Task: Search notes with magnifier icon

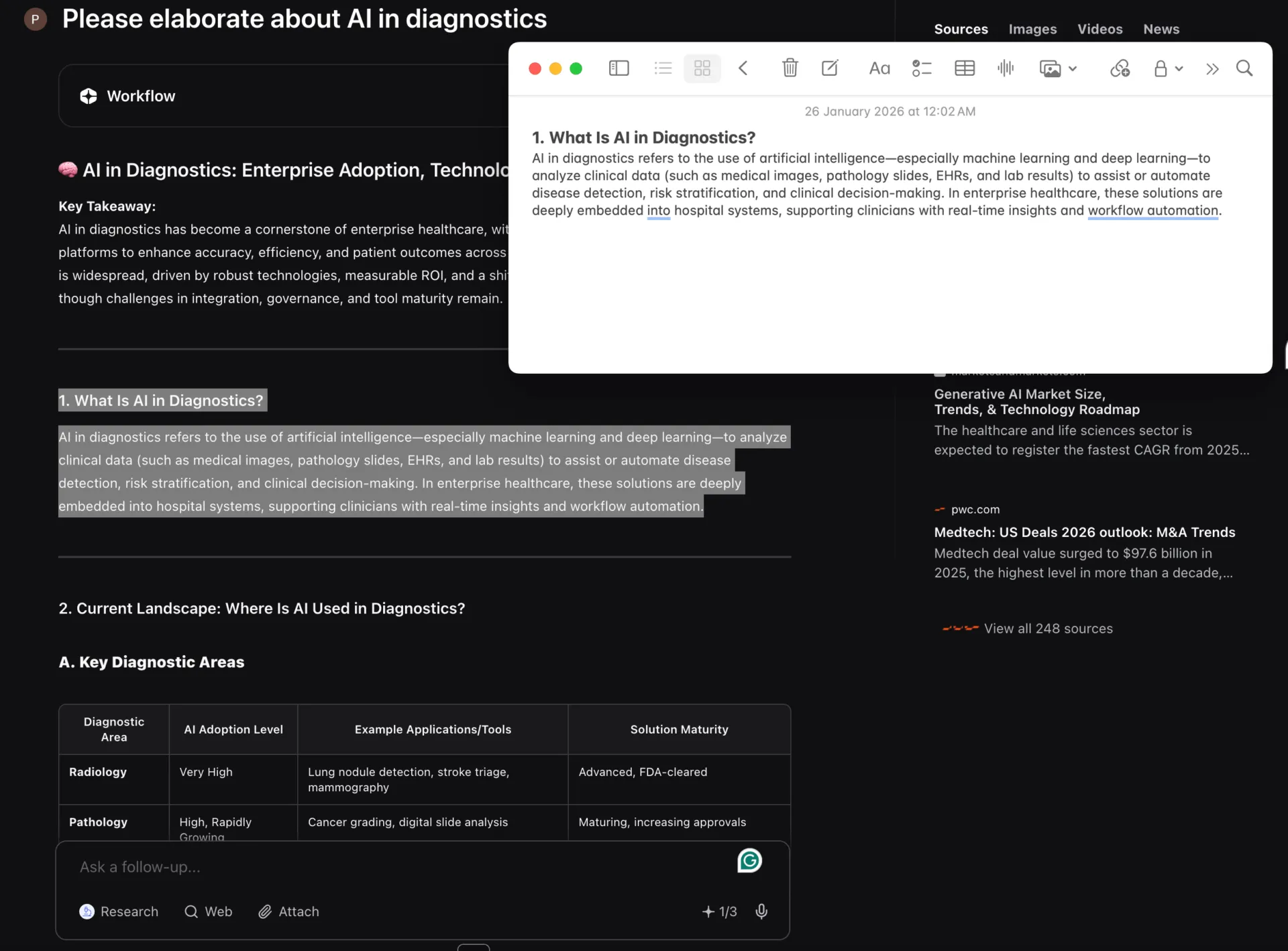Action: 1244,68
